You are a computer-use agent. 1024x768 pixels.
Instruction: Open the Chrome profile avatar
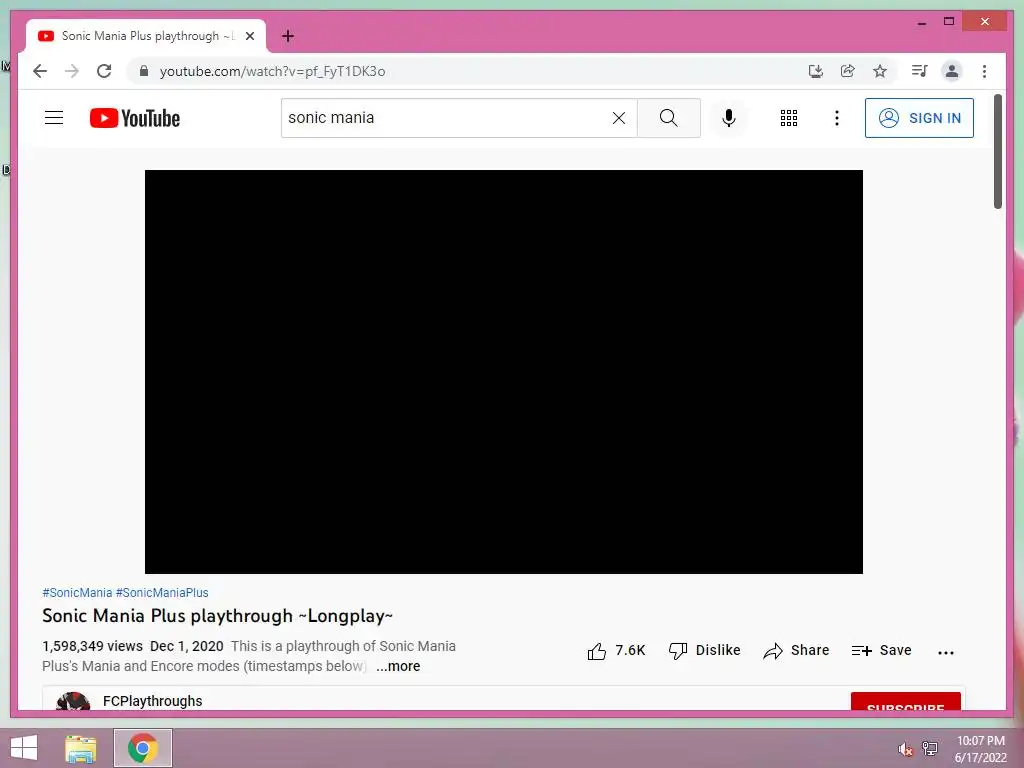(952, 71)
